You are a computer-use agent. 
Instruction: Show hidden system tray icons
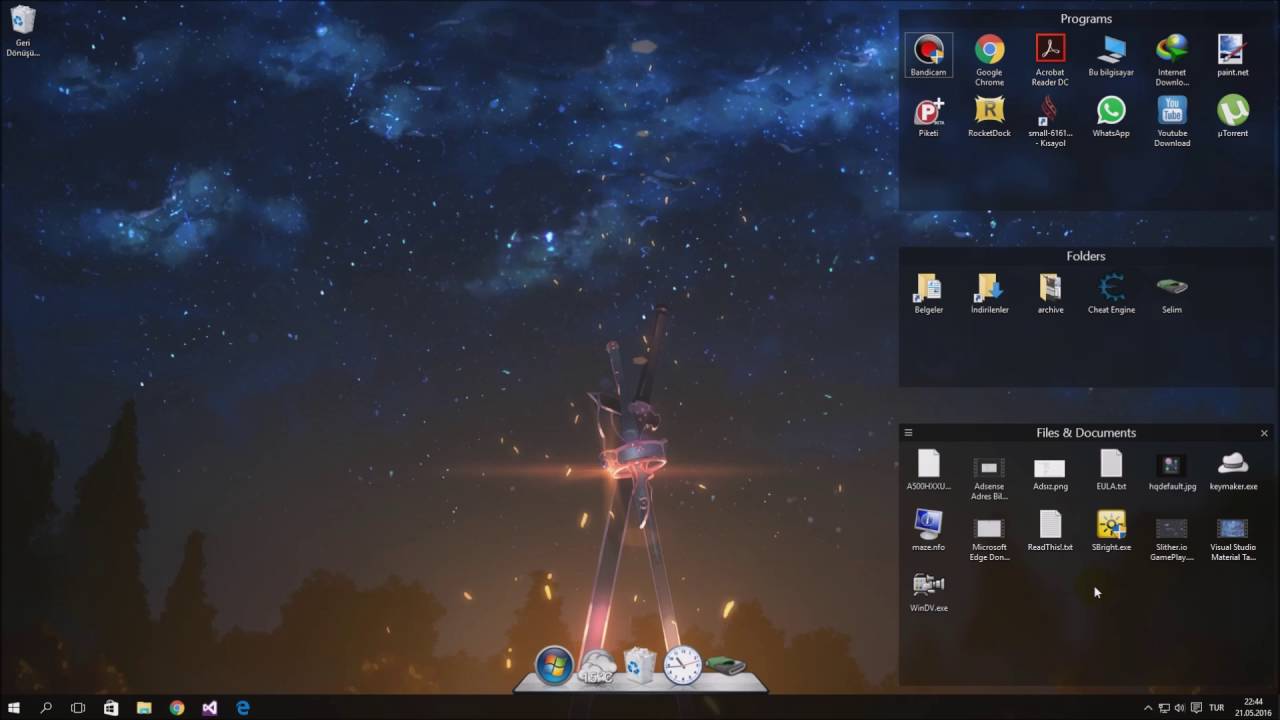pos(1148,707)
